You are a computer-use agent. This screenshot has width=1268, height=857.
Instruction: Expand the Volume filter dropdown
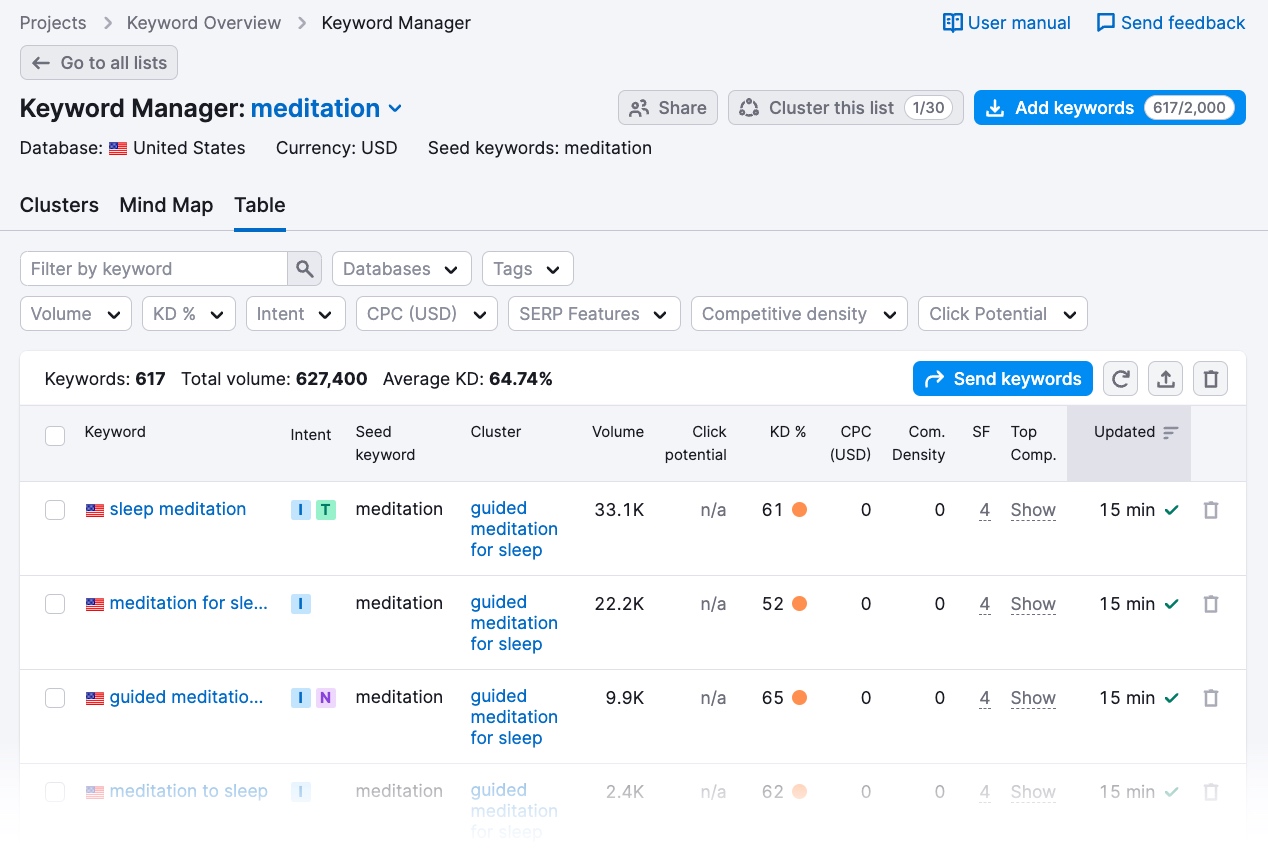(76, 314)
